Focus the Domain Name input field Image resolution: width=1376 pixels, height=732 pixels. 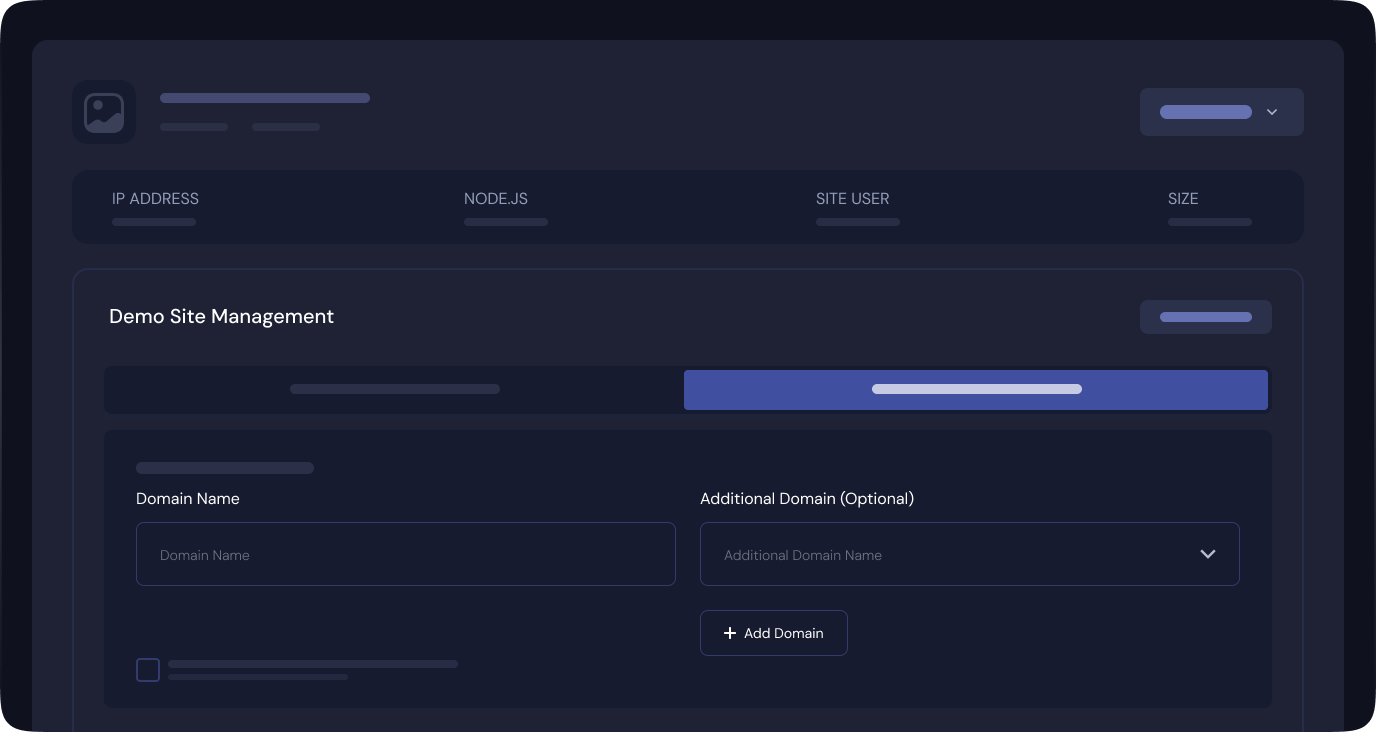405,554
